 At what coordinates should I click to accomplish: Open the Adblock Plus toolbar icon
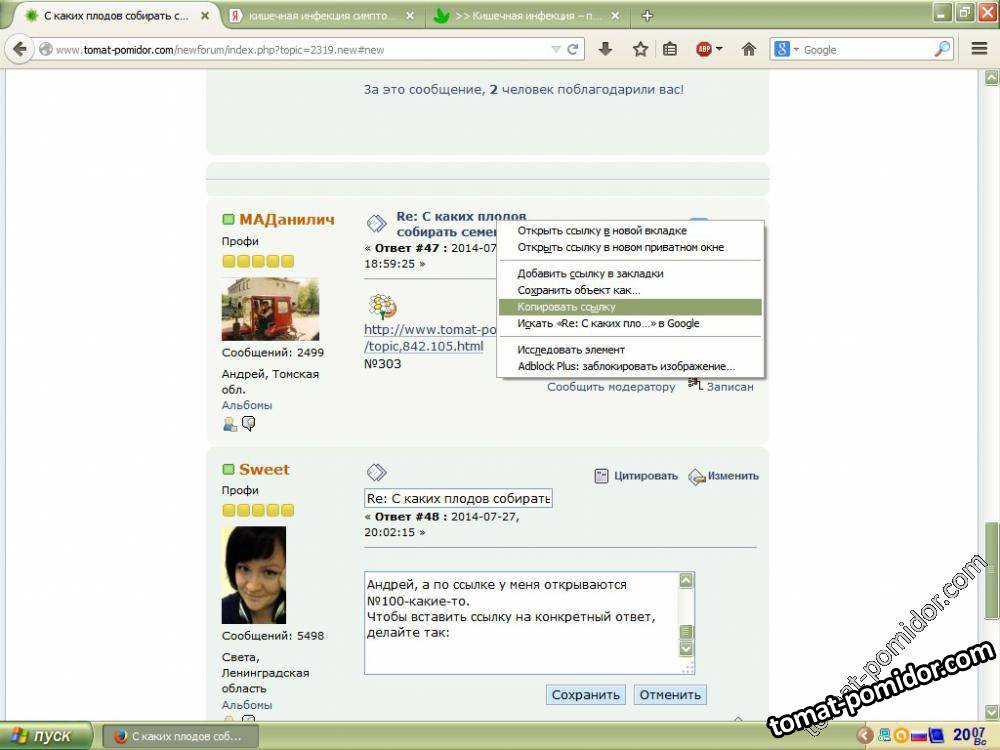pos(704,49)
